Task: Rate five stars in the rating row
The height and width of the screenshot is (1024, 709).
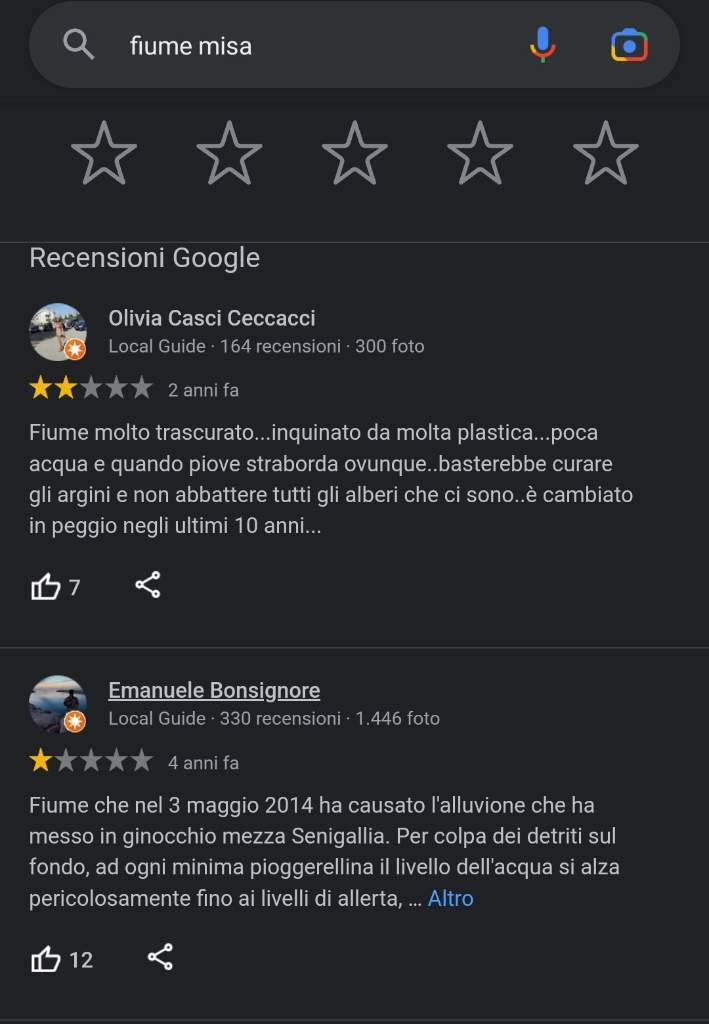Action: pyautogui.click(x=605, y=153)
